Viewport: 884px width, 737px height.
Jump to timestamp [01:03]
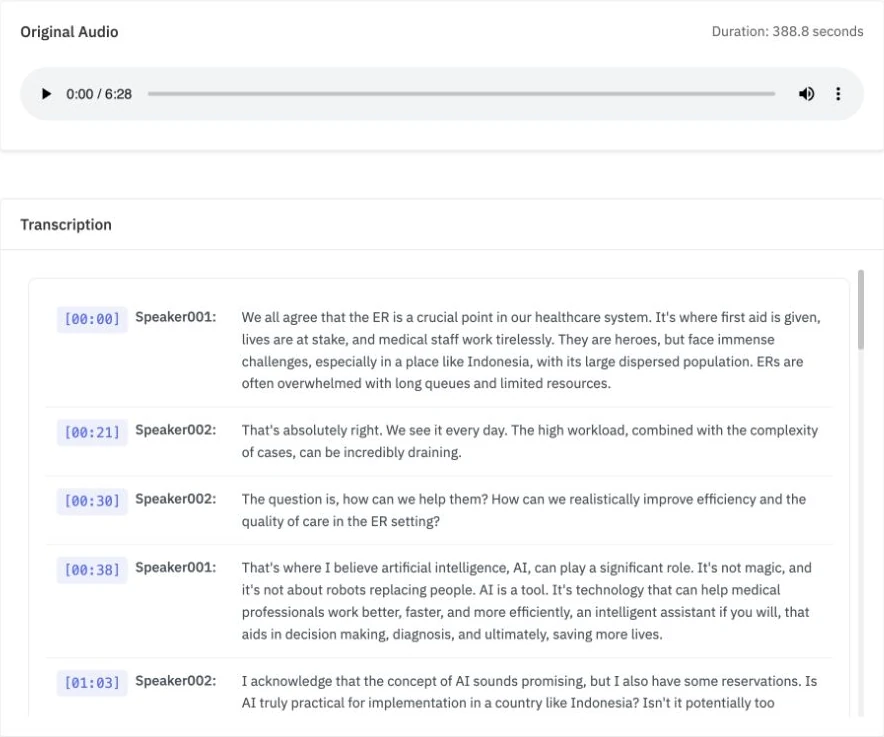[x=92, y=683]
